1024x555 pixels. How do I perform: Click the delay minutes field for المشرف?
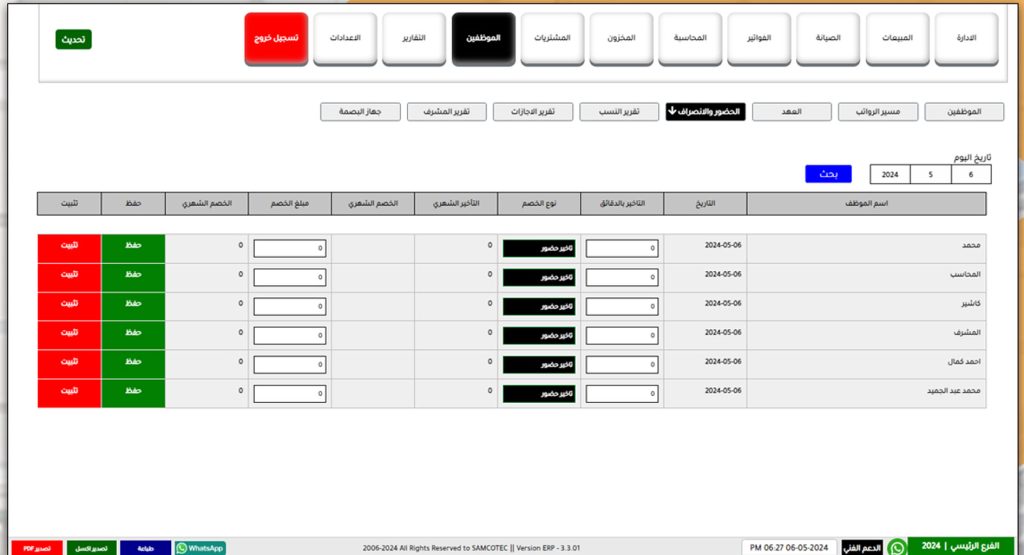tap(621, 336)
